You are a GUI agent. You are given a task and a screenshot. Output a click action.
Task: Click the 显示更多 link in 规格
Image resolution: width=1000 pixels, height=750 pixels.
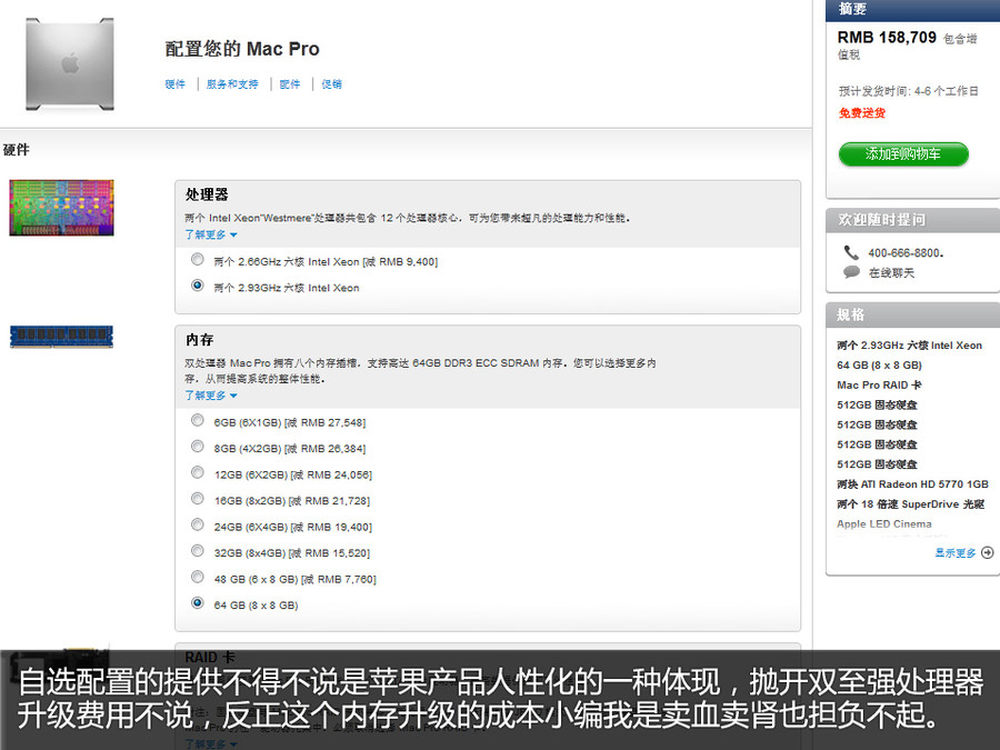tap(955, 553)
